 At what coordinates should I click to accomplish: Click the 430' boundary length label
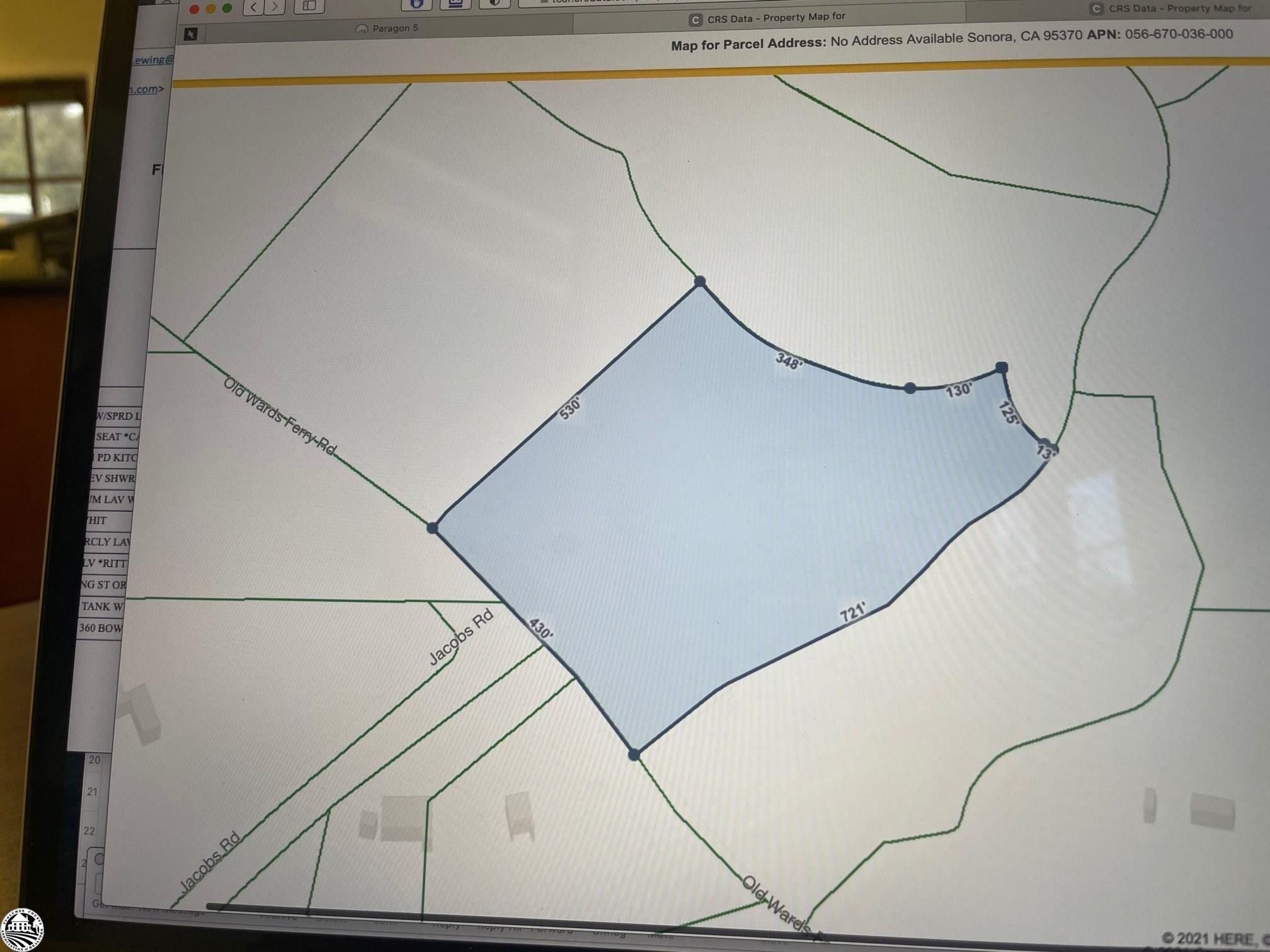coord(541,628)
